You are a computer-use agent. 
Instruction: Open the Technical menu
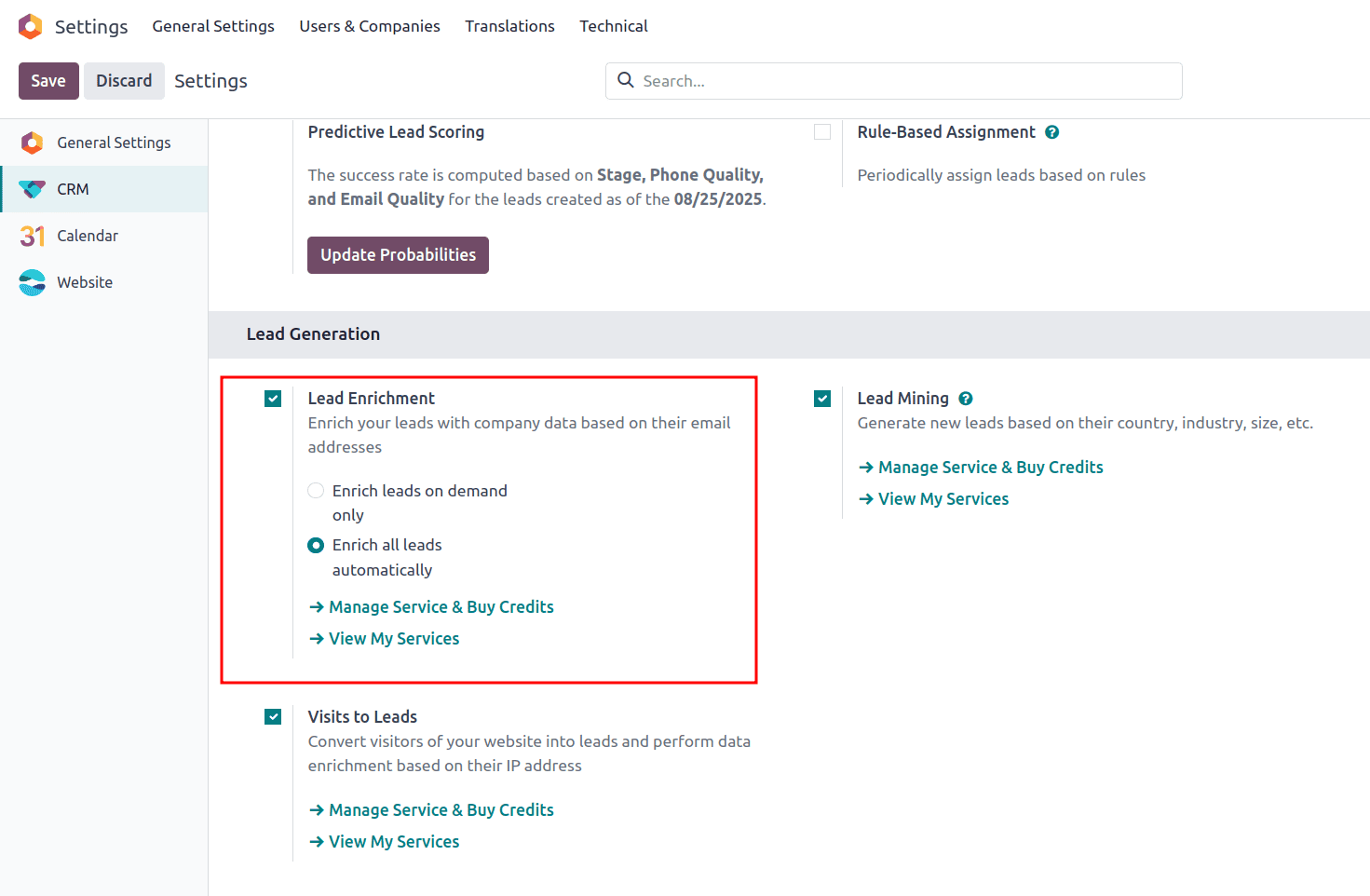[x=613, y=26]
